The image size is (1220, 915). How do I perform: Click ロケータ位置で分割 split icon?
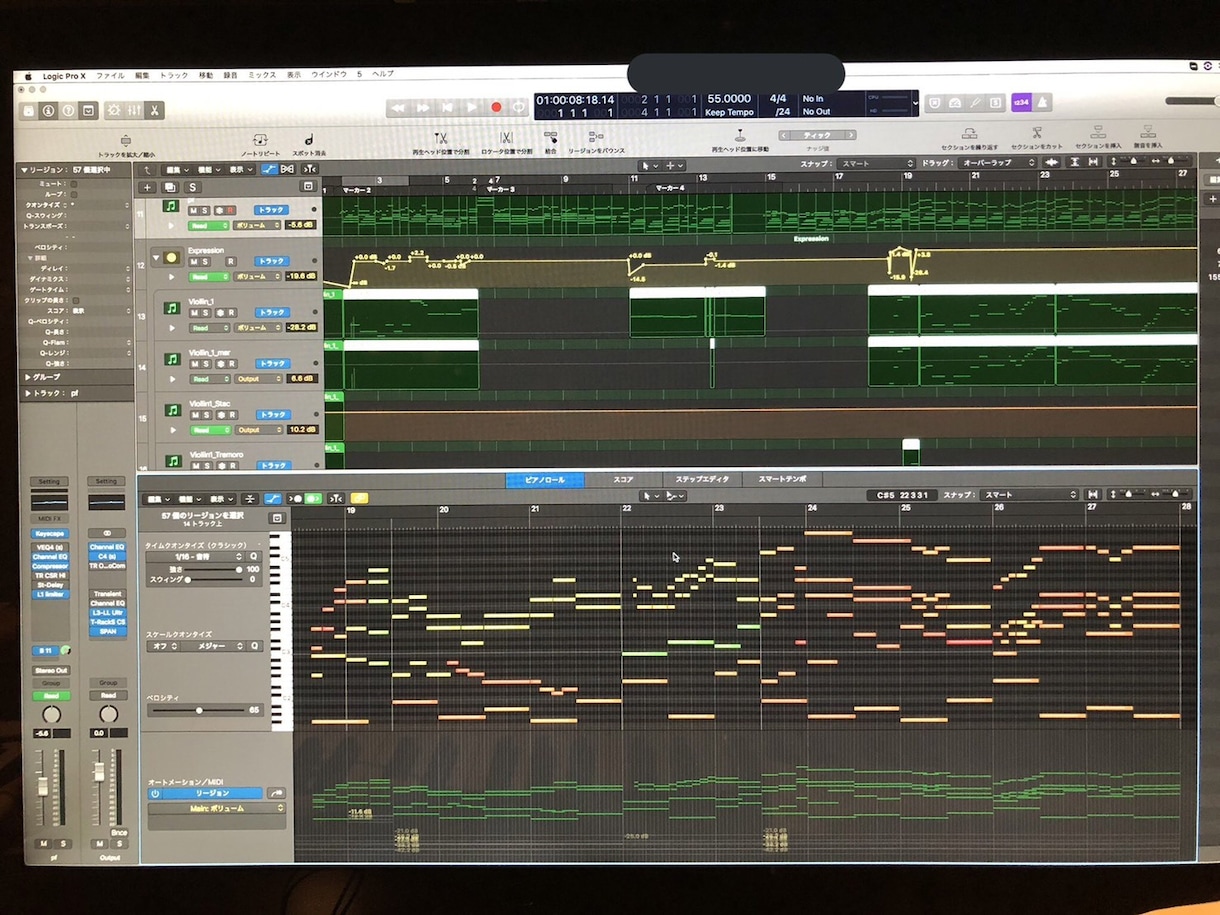tap(506, 138)
